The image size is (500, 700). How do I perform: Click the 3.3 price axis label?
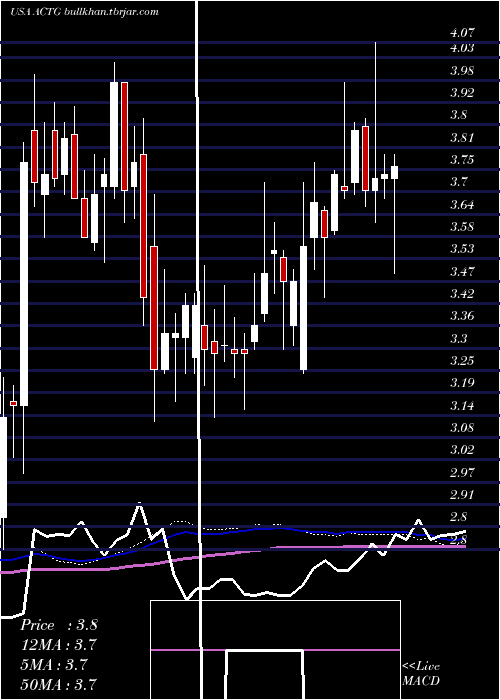459,338
